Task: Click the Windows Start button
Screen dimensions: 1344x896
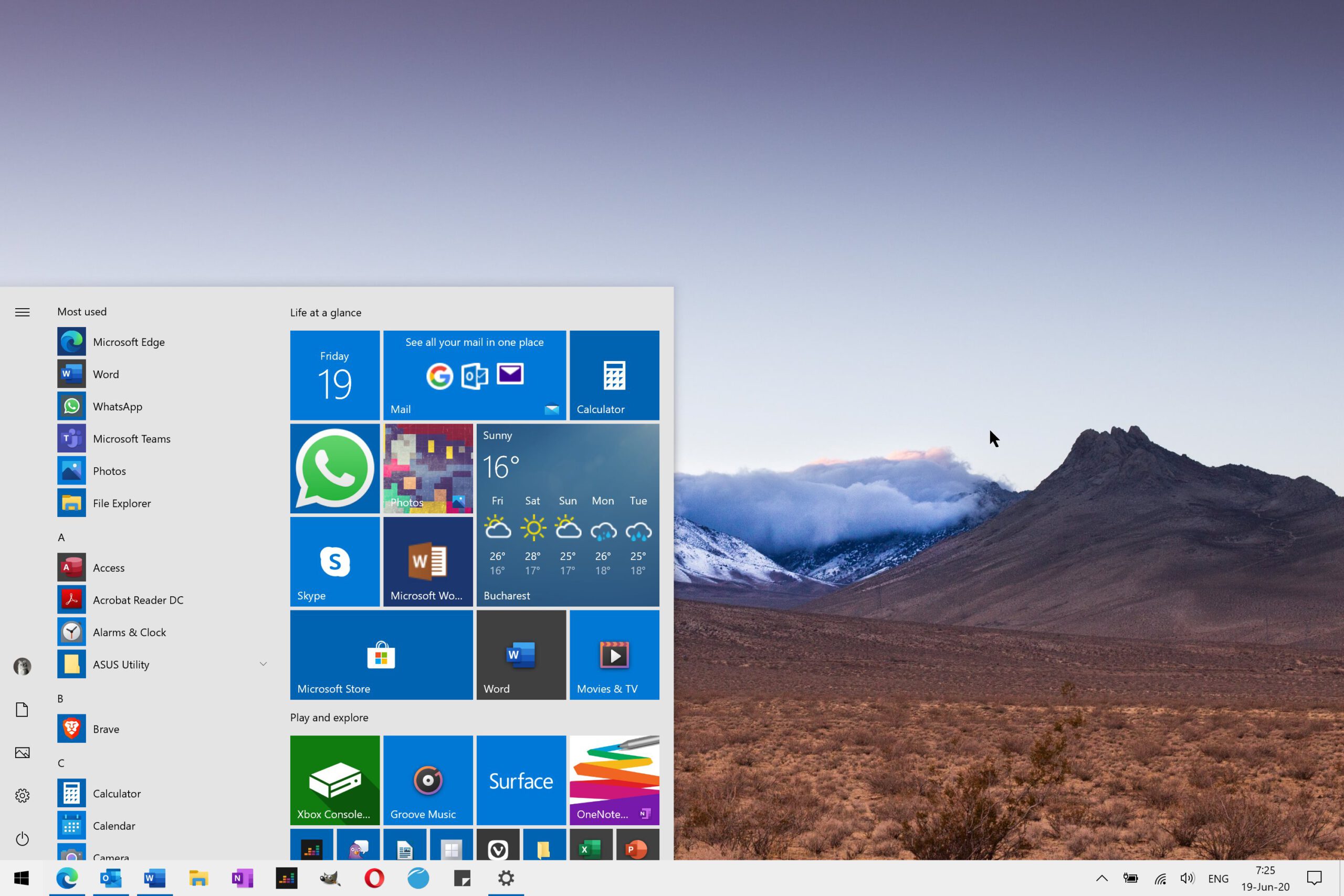Action: tap(21, 878)
